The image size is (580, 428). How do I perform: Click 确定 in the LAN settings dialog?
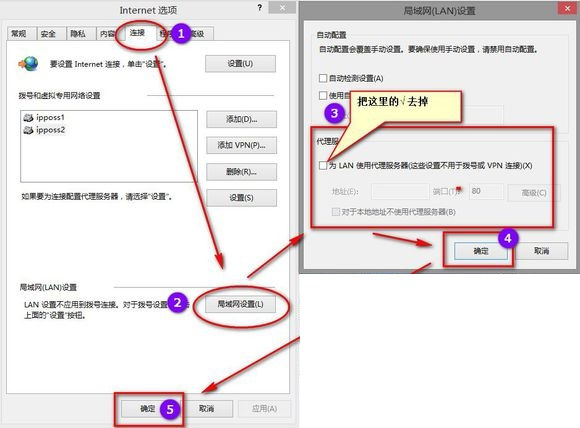tap(481, 251)
